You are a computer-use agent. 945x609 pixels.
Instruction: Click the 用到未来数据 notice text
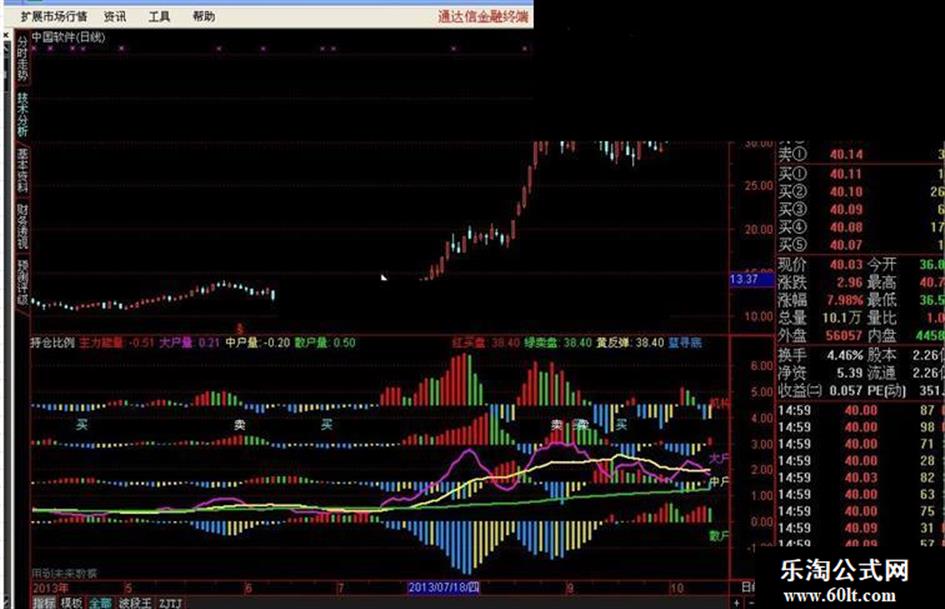click(x=64, y=573)
